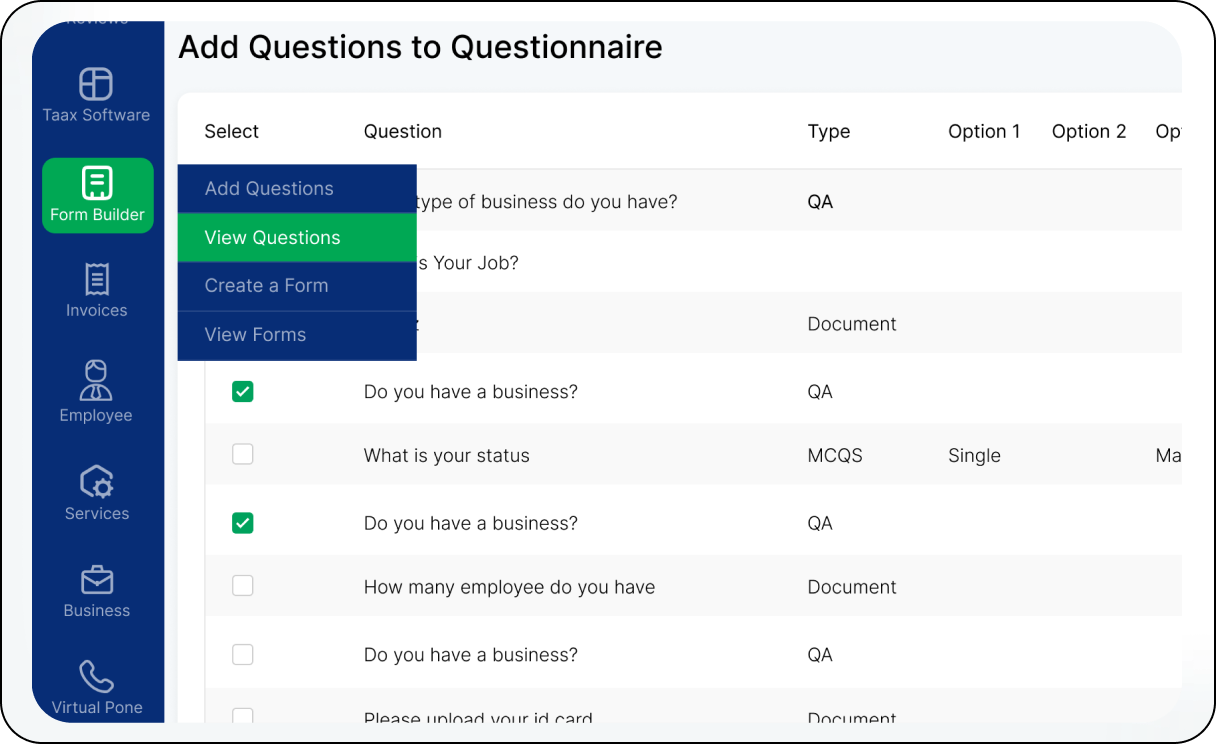Click the Type column header

click(x=828, y=132)
